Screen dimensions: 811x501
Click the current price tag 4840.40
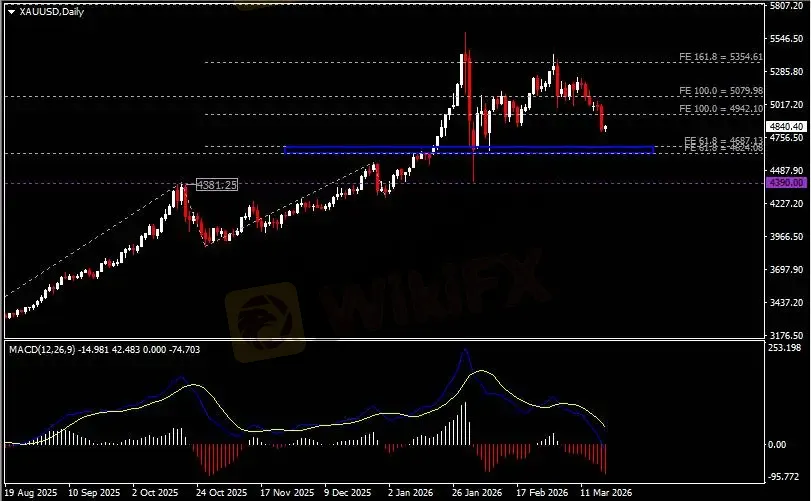pyautogui.click(x=786, y=127)
